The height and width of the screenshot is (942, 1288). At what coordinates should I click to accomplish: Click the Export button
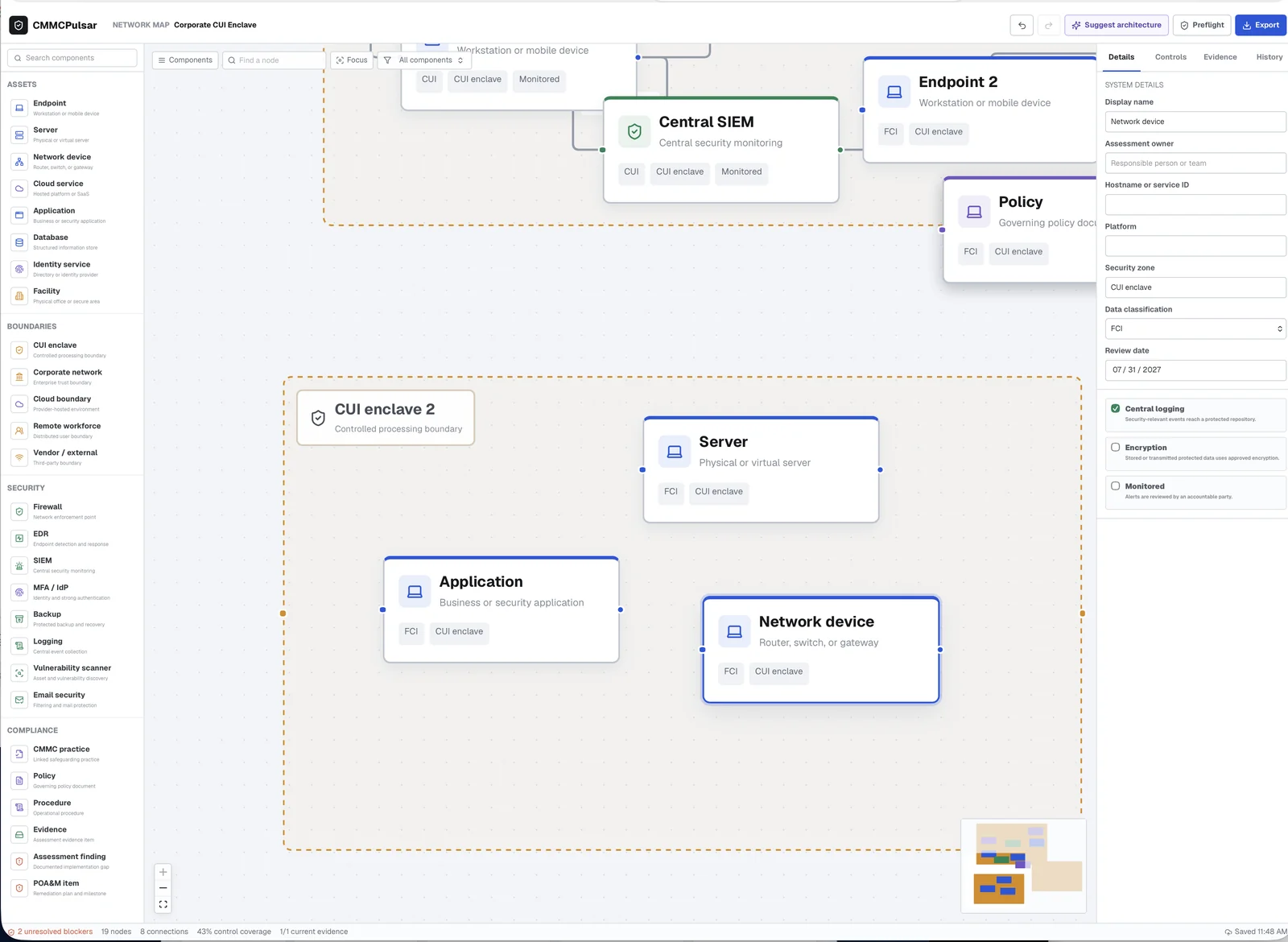[1261, 25]
